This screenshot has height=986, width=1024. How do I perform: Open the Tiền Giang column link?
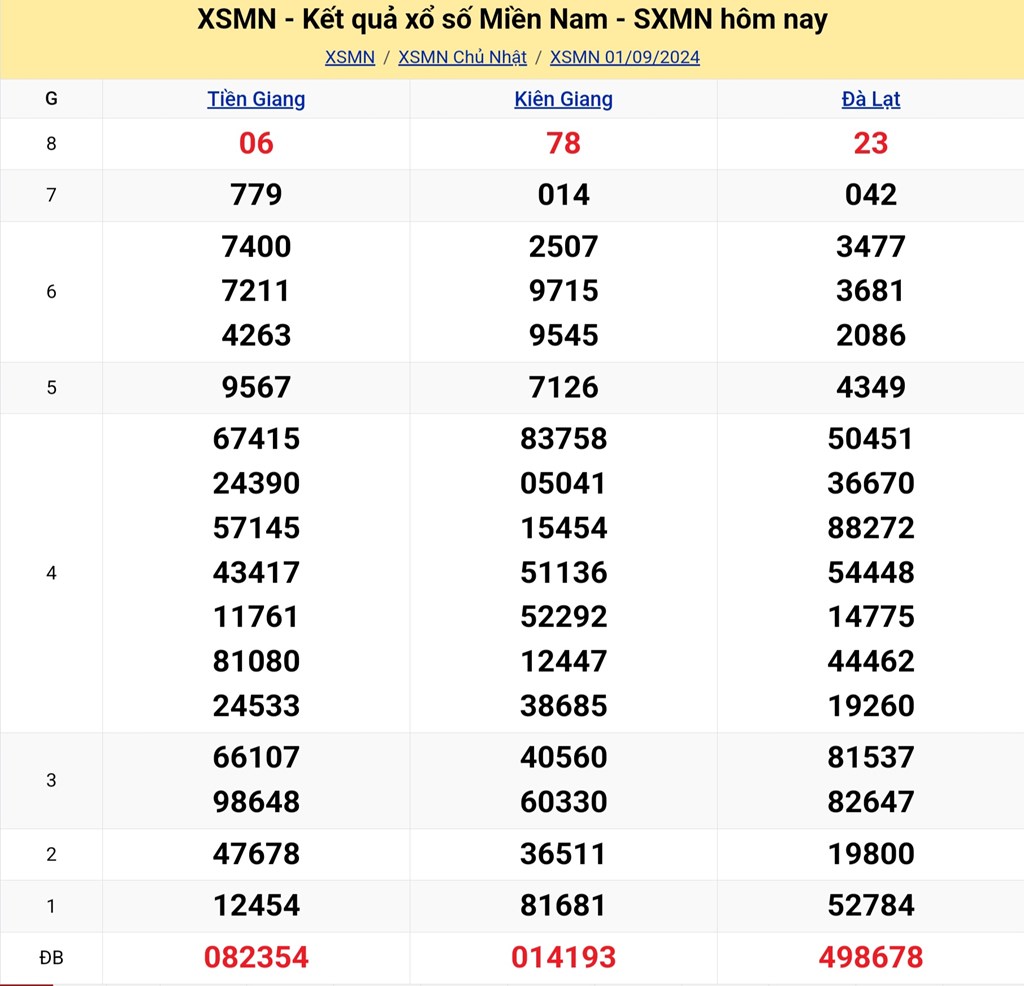256,99
